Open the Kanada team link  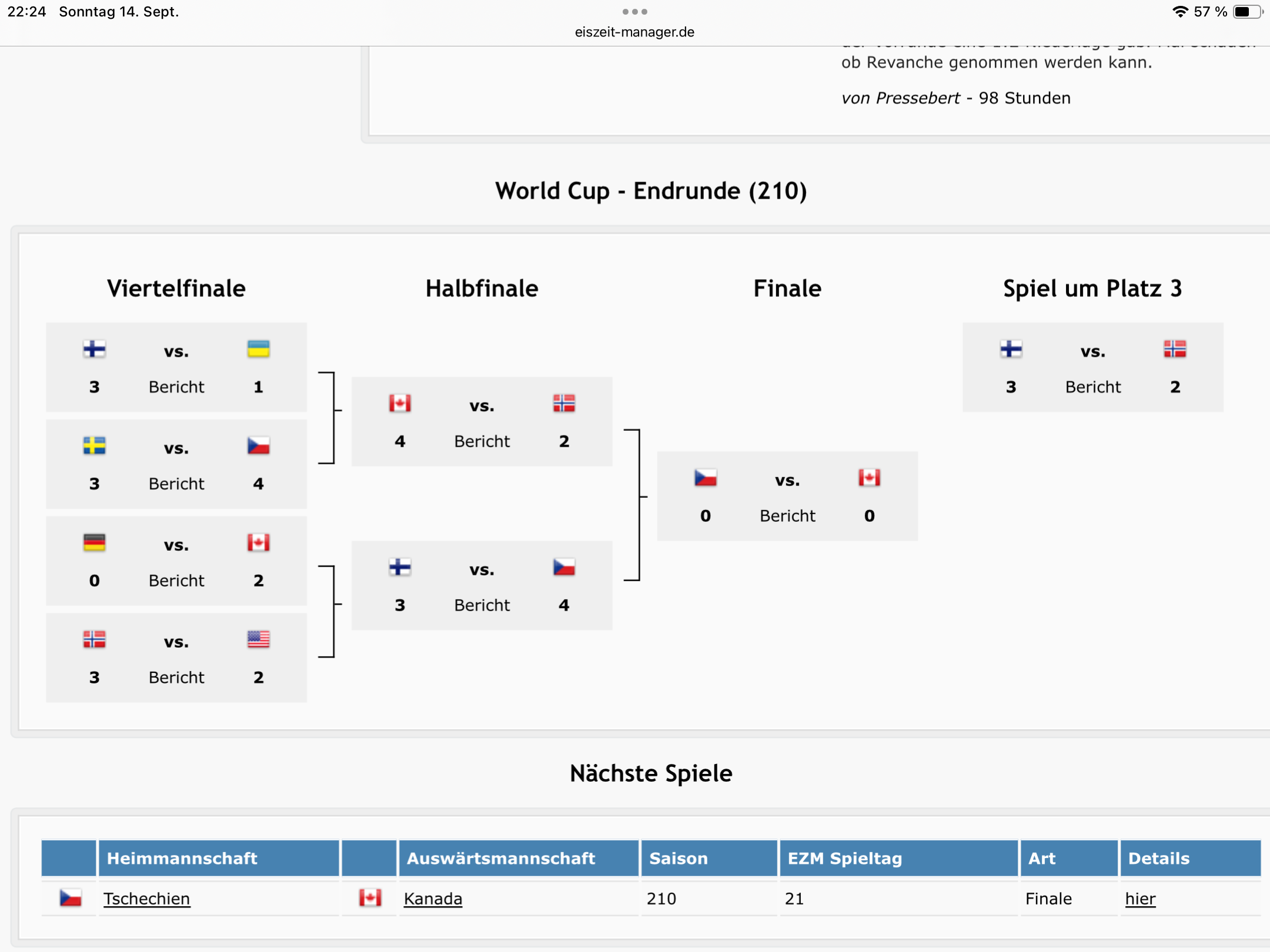[x=433, y=899]
